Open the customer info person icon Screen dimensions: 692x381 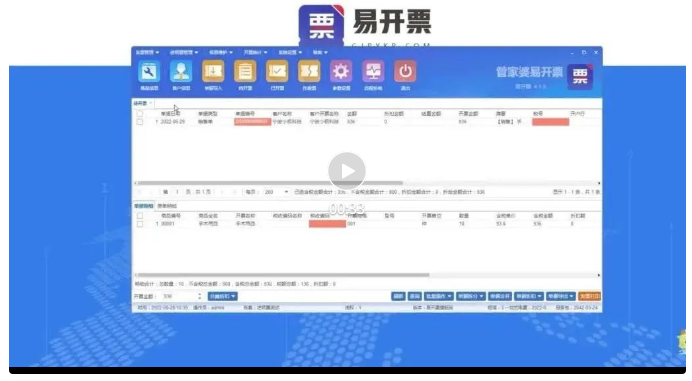pyautogui.click(x=181, y=72)
